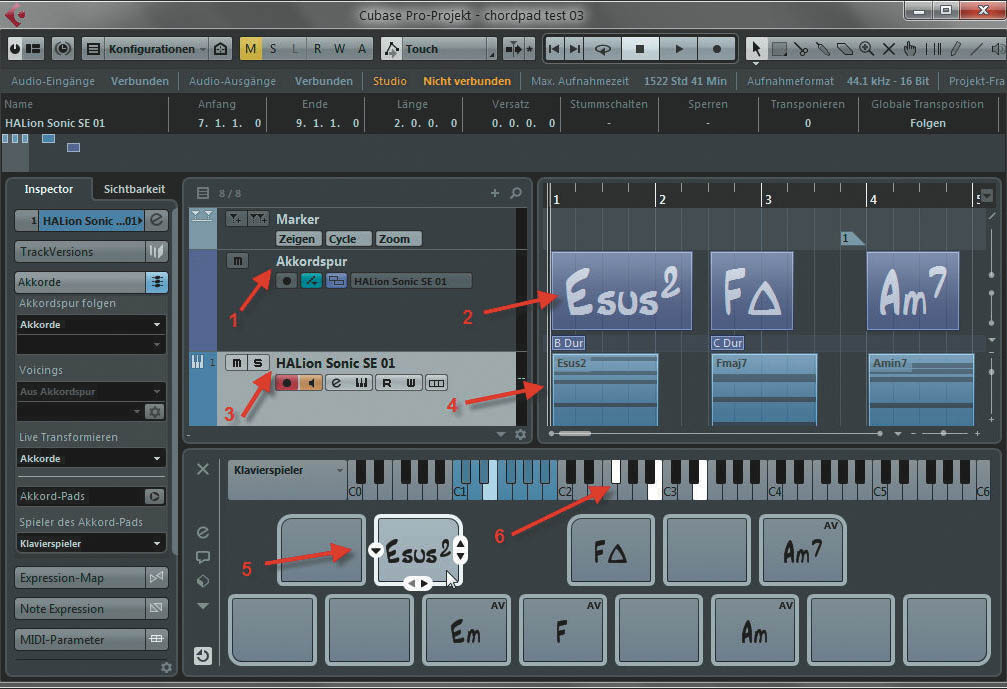
Task: Go to next marker transport button
Action: coord(575,49)
